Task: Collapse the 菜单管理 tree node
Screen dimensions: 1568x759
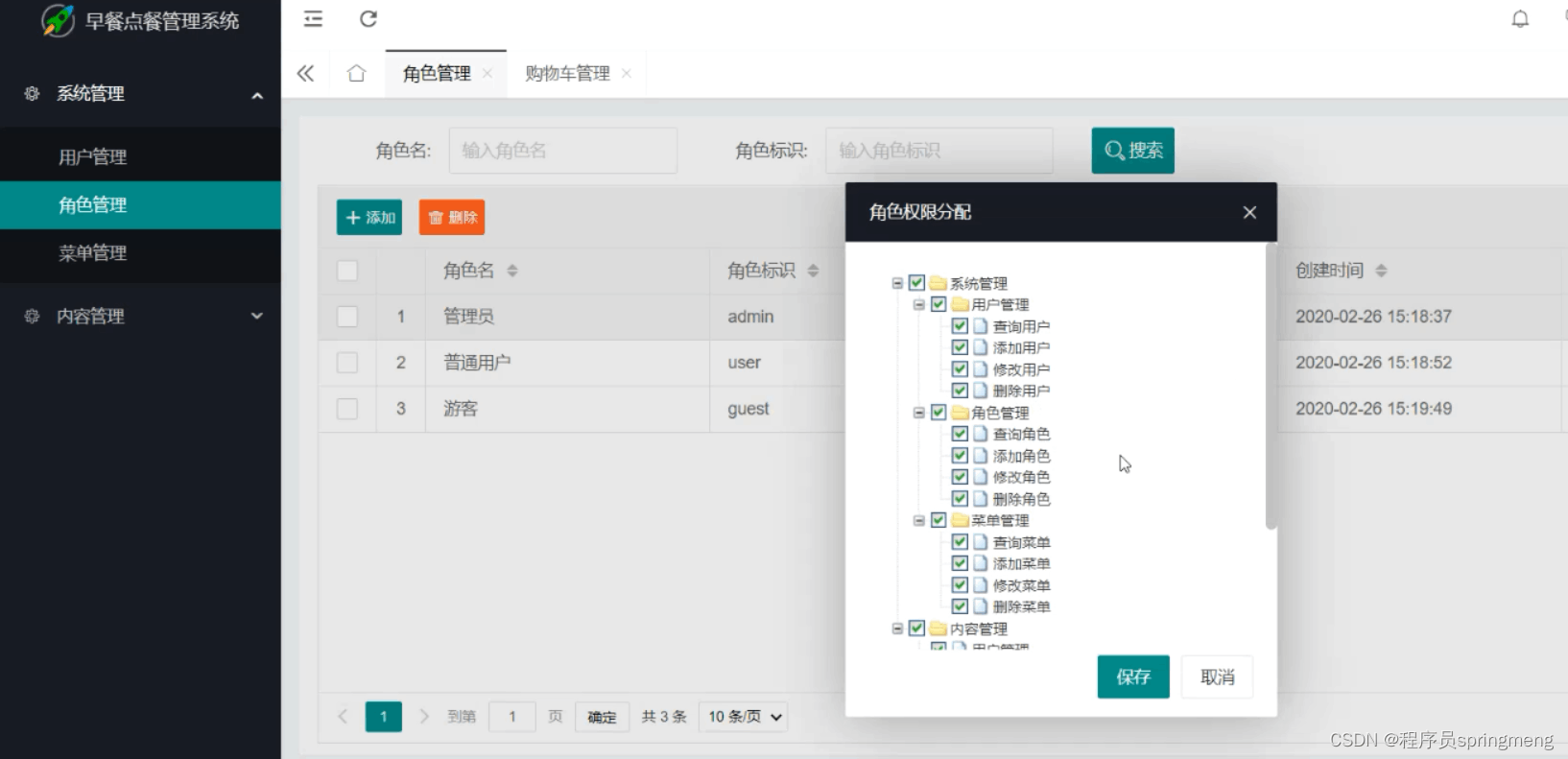Action: coord(918,521)
